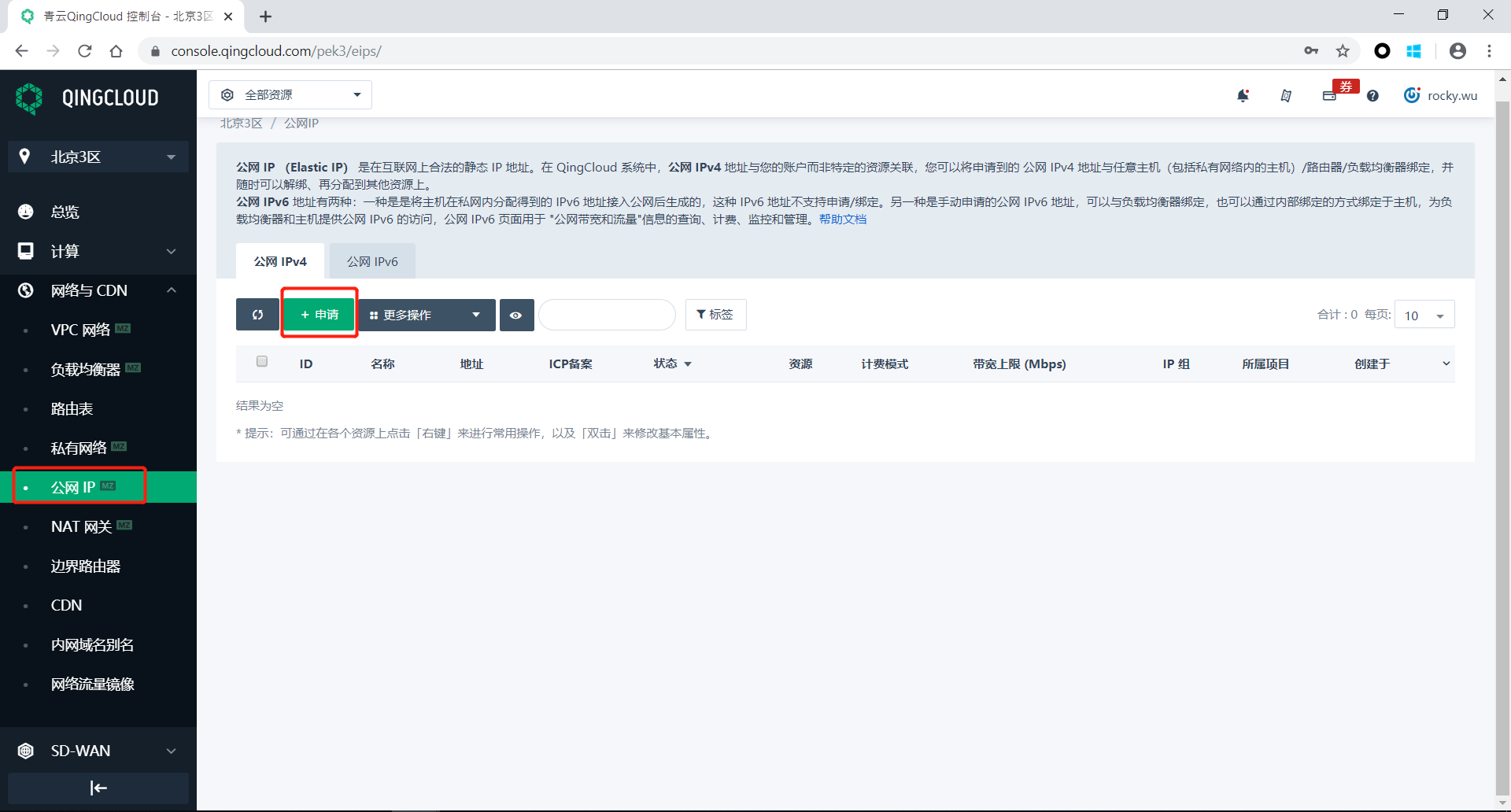Click the IP 组 column header

[1176, 364]
